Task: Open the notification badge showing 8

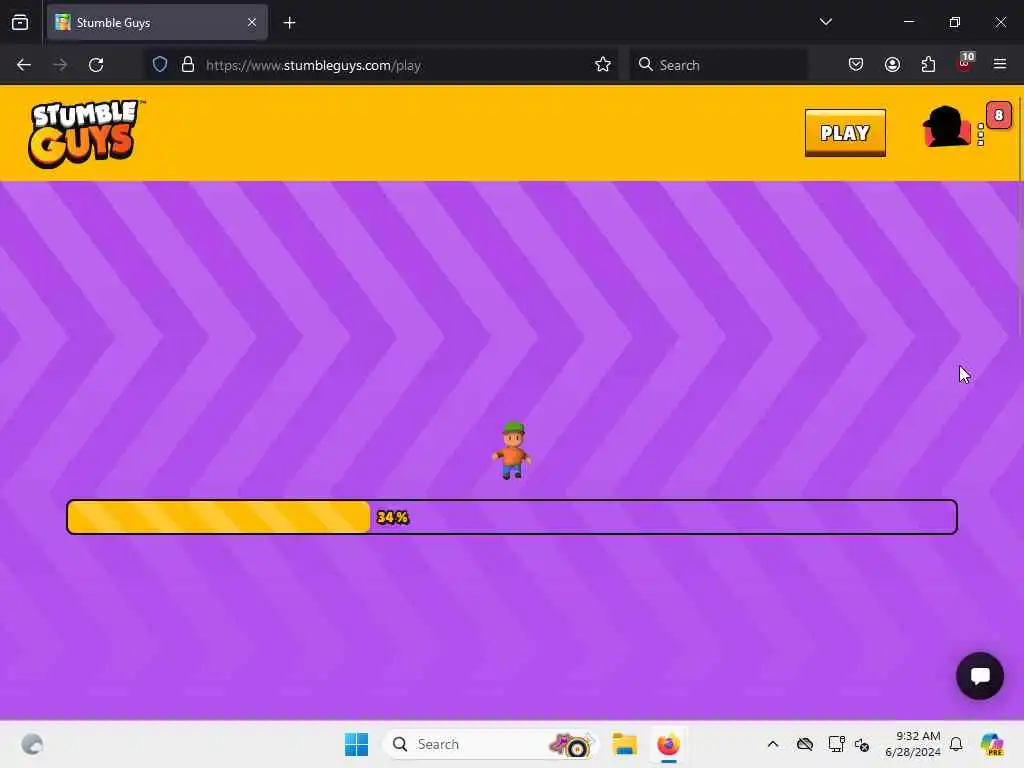Action: [x=999, y=116]
